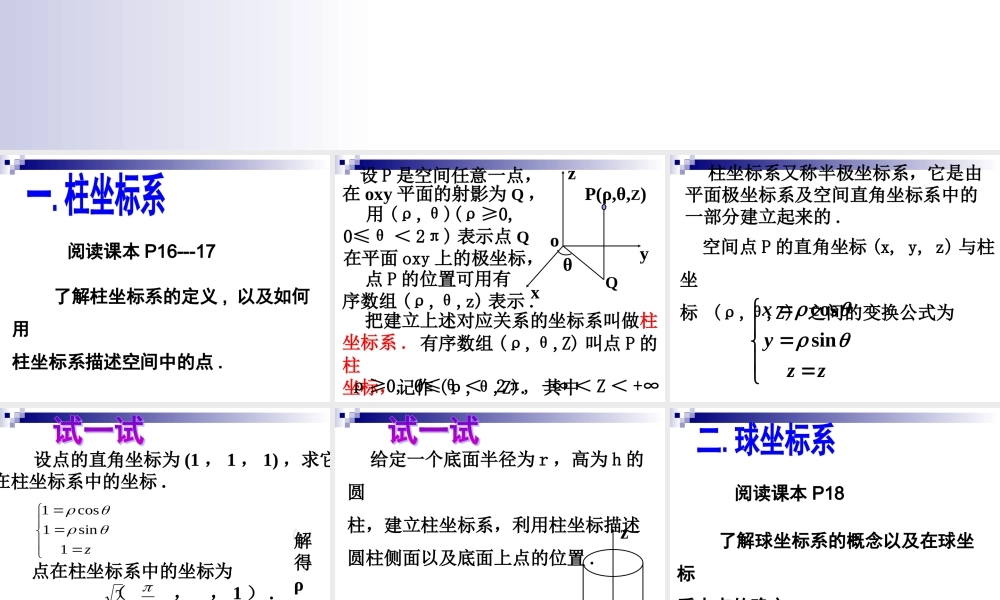The image size is (1000, 600).
Task: Click the text 在平面 oxy 上的极坐标,
Action: [x=438, y=258]
